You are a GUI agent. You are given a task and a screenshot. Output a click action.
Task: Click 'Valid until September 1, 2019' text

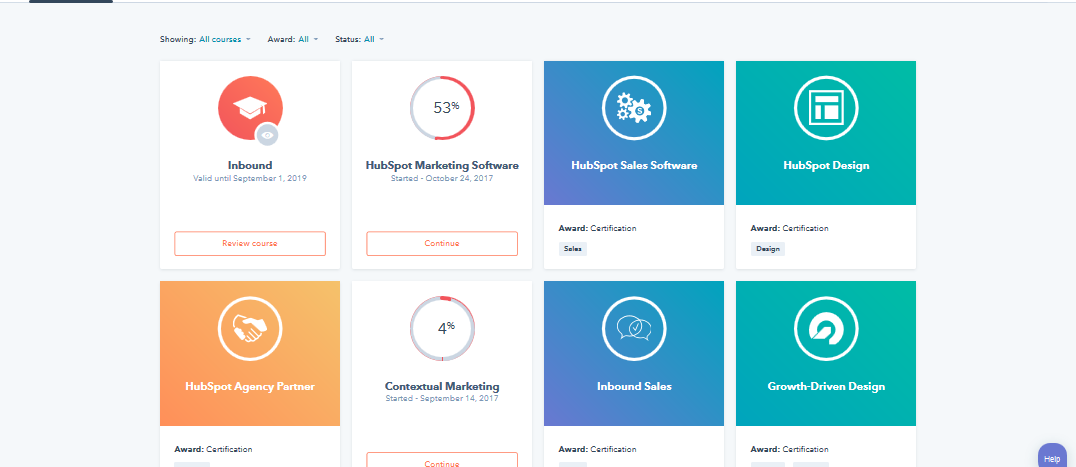[x=250, y=178]
